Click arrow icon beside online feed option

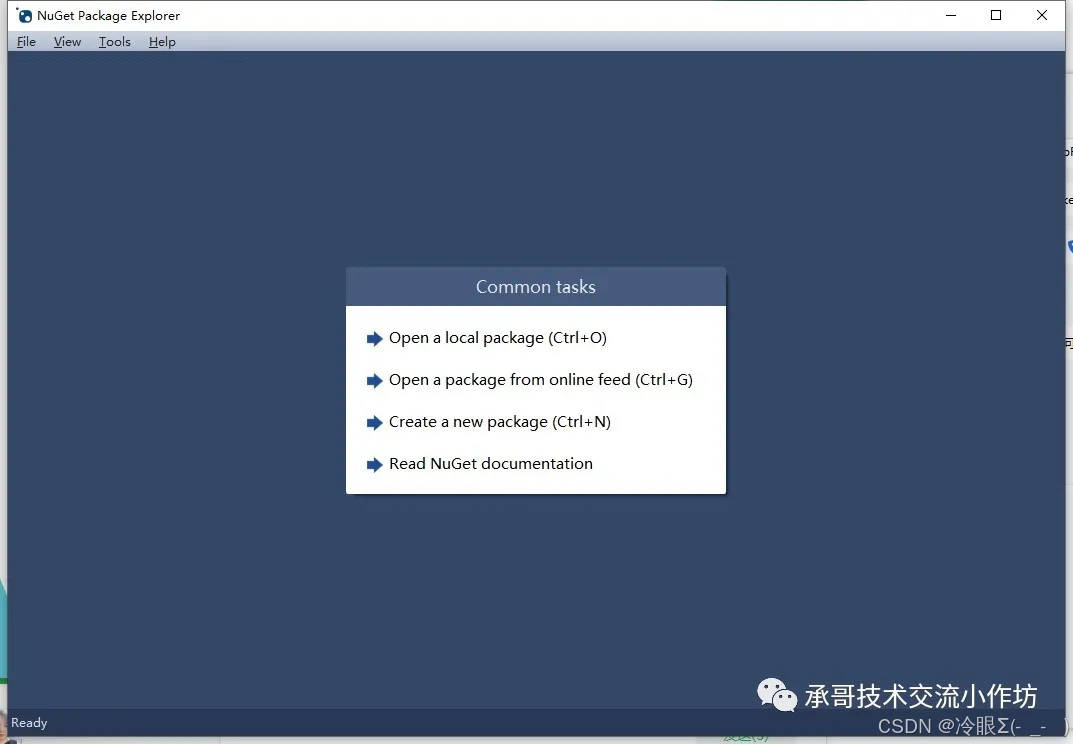[x=374, y=381]
